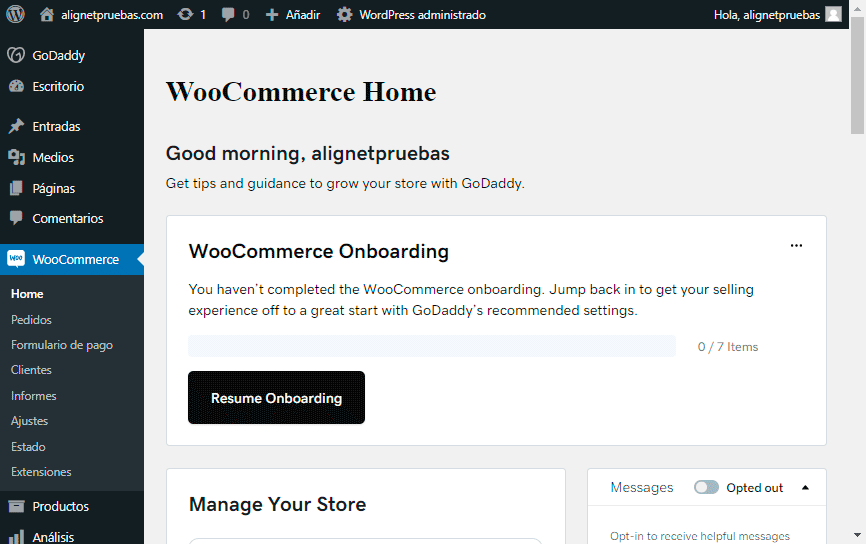866x544 pixels.
Task: Open the Medios library
Action: (x=53, y=157)
